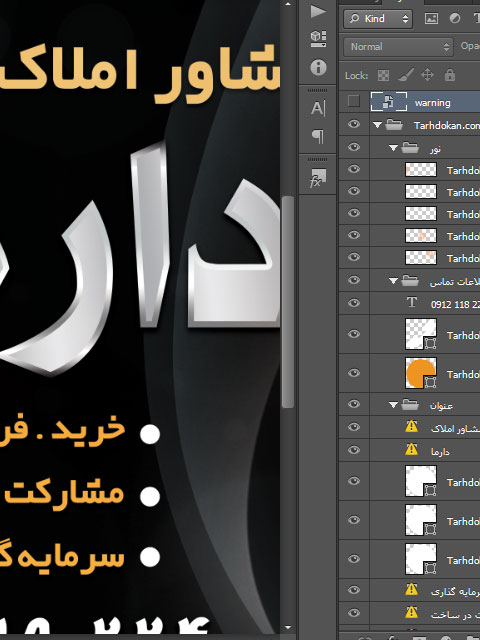Open the Info panel icon
The height and width of the screenshot is (640, 480).
coord(318,67)
